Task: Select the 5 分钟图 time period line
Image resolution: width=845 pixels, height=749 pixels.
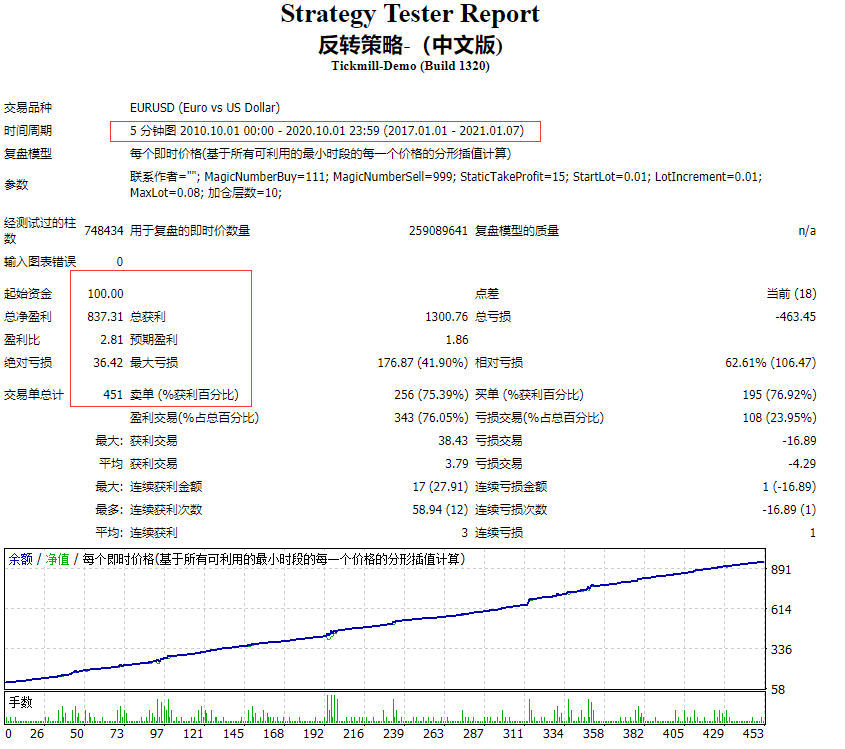Action: tap(327, 131)
